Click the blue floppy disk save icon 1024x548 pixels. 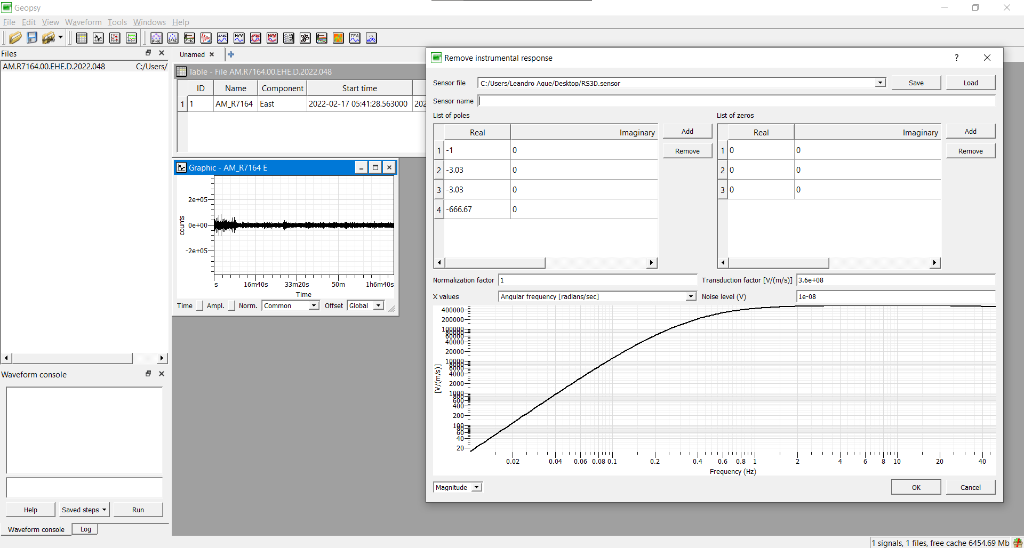tap(32, 38)
